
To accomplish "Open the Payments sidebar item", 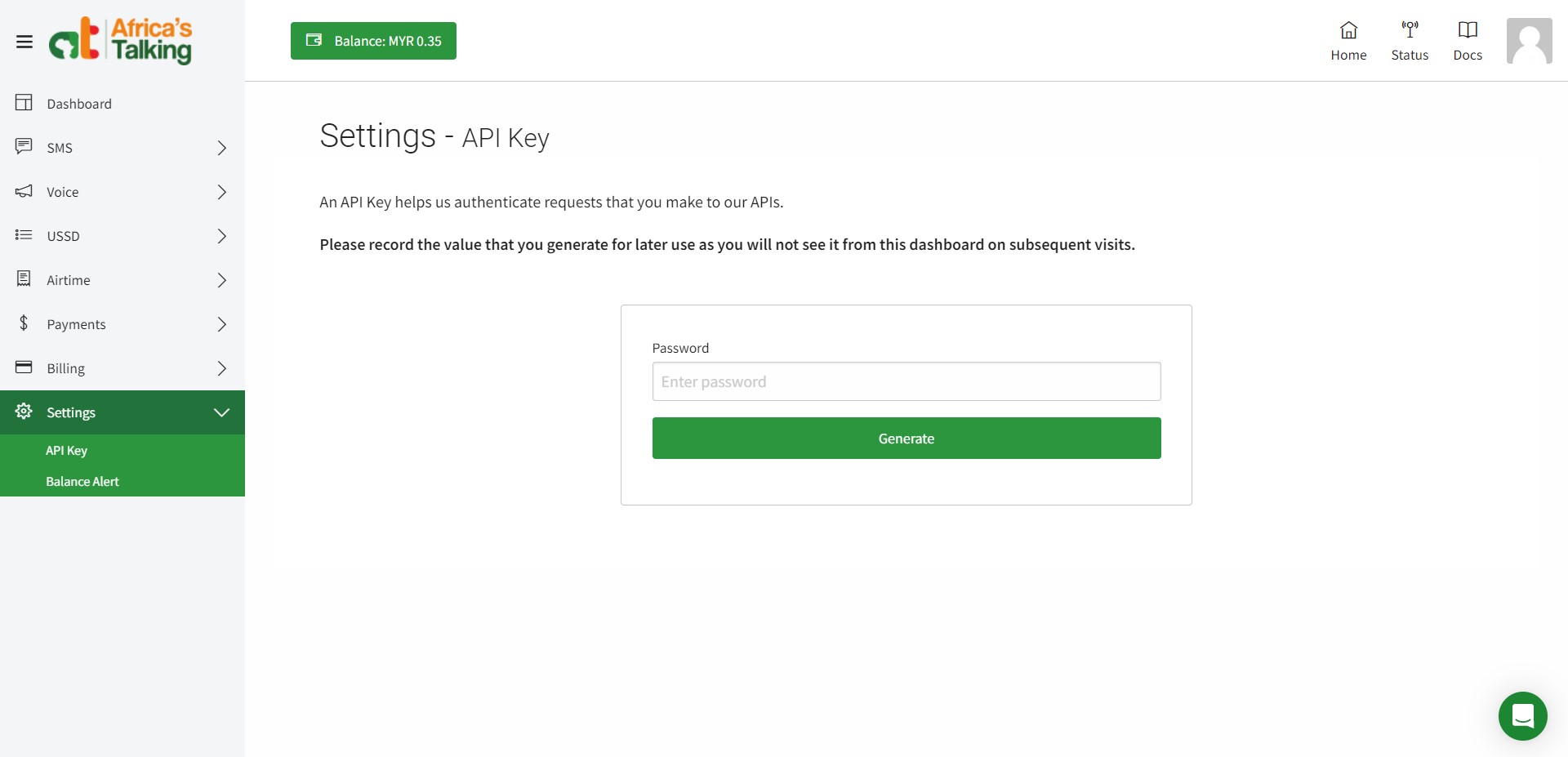I will [x=77, y=324].
